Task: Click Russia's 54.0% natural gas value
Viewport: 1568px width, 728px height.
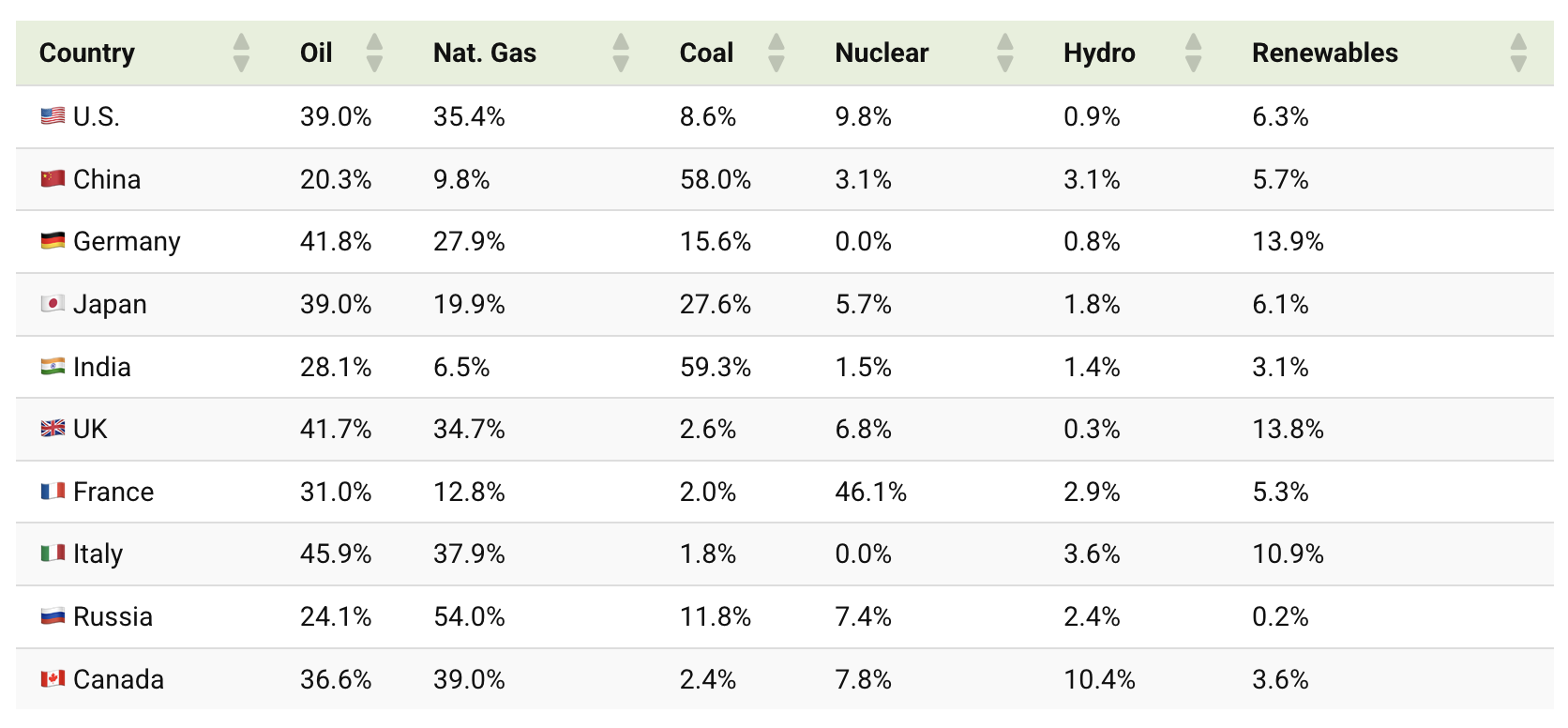Action: [x=469, y=616]
